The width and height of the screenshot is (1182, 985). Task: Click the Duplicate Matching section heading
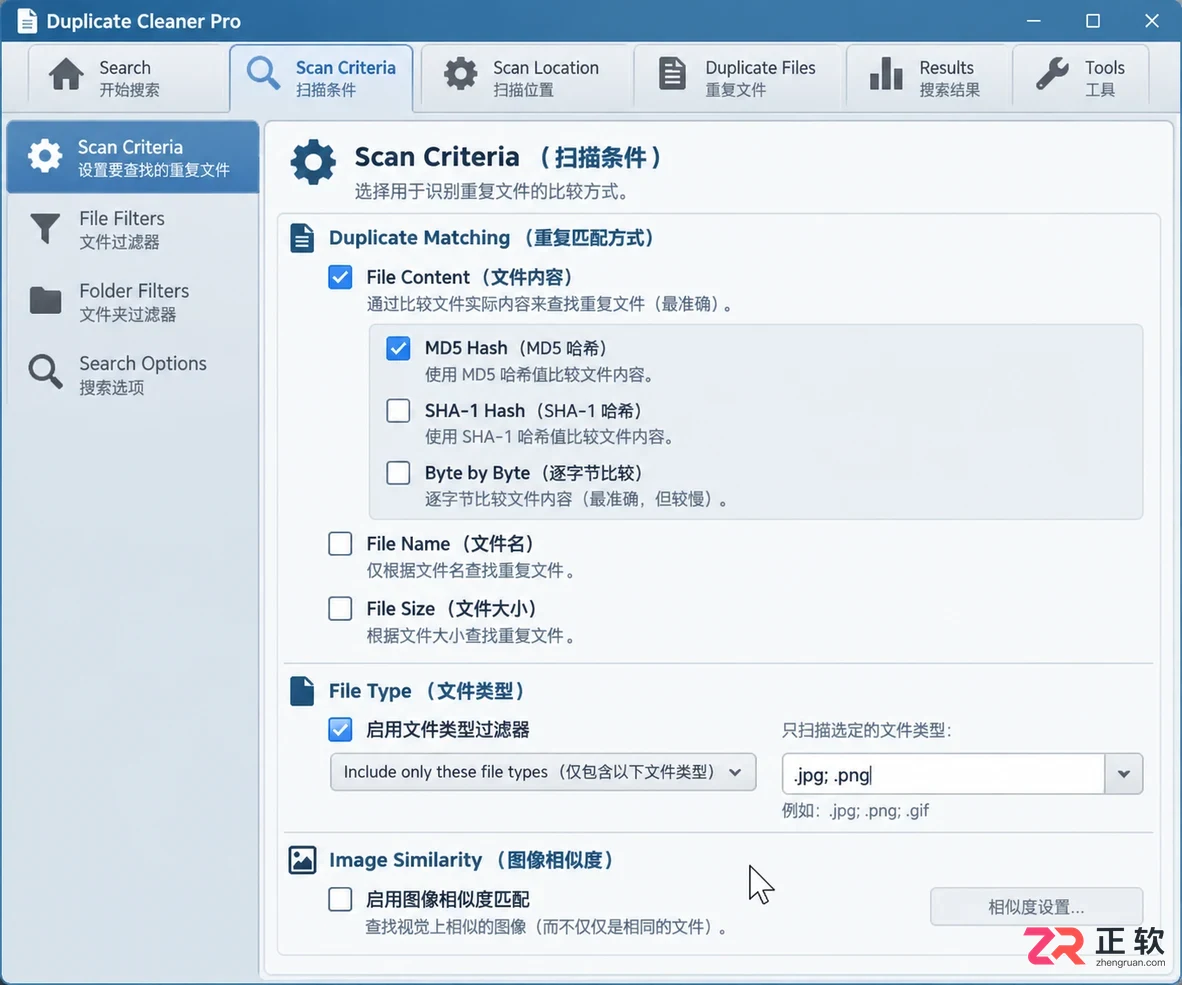pos(491,238)
